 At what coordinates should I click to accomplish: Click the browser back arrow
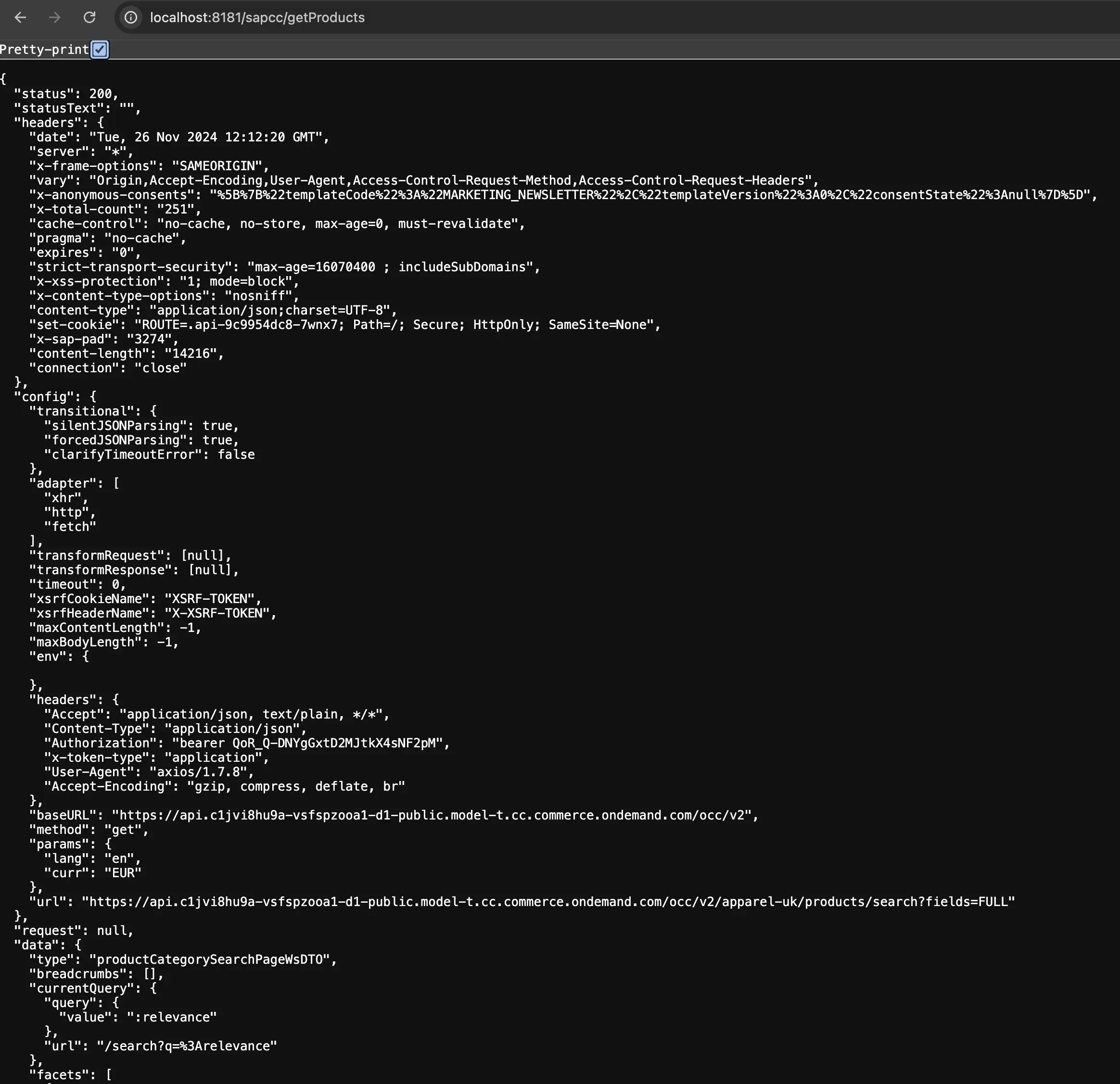pyautogui.click(x=21, y=18)
